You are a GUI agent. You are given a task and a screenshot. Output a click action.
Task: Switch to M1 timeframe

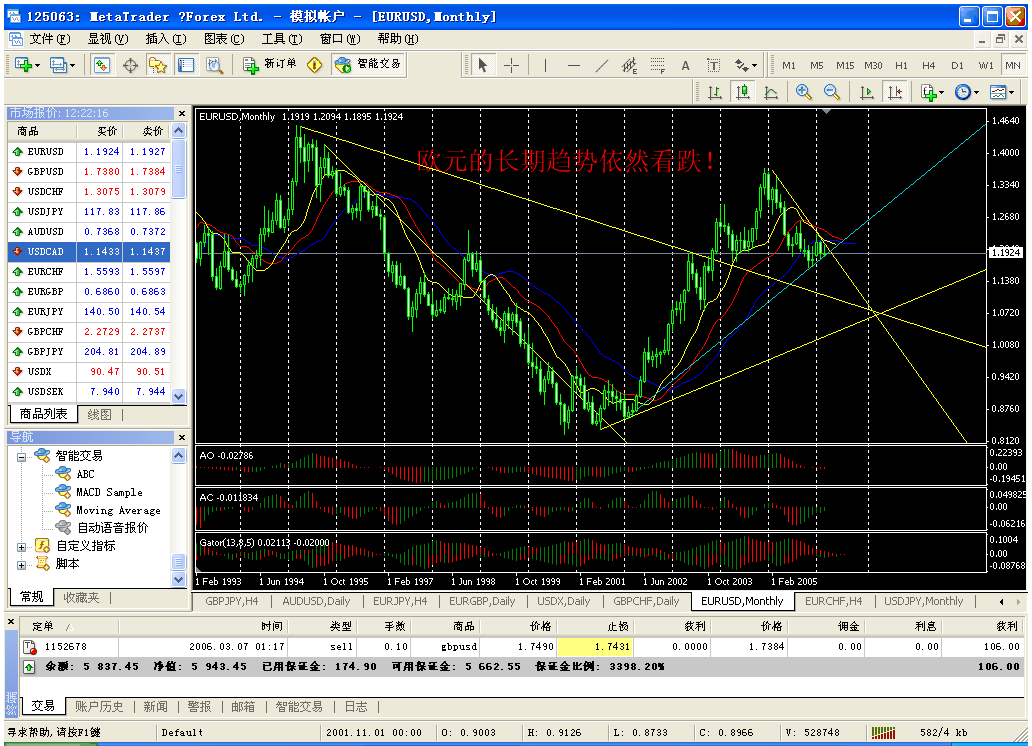pos(788,65)
